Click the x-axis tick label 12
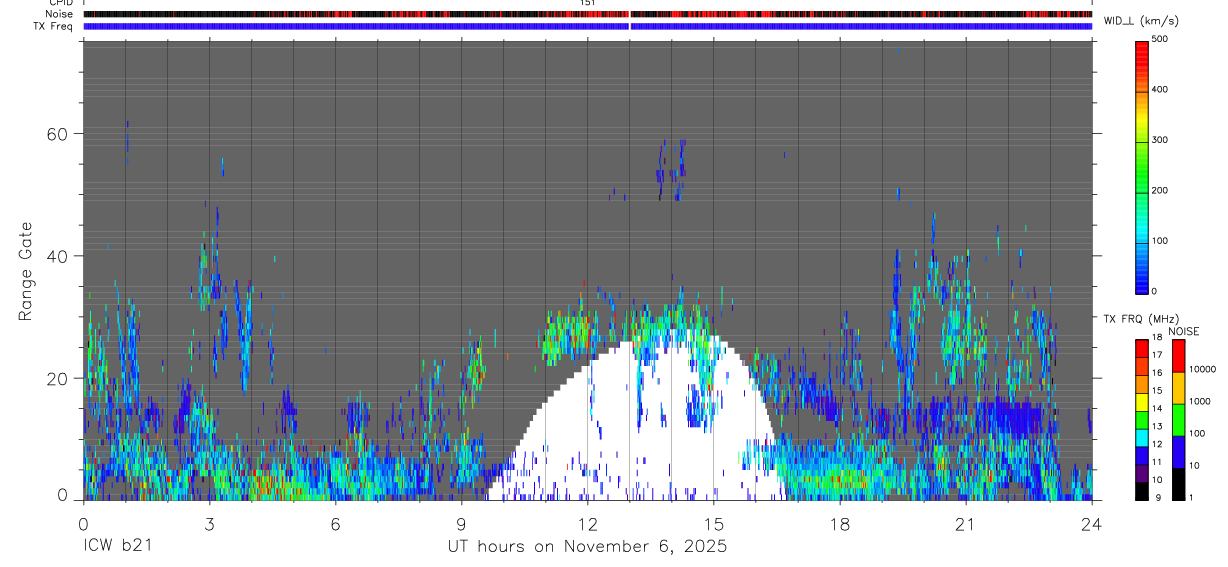Screen dimensions: 1228x567 pyautogui.click(x=587, y=524)
